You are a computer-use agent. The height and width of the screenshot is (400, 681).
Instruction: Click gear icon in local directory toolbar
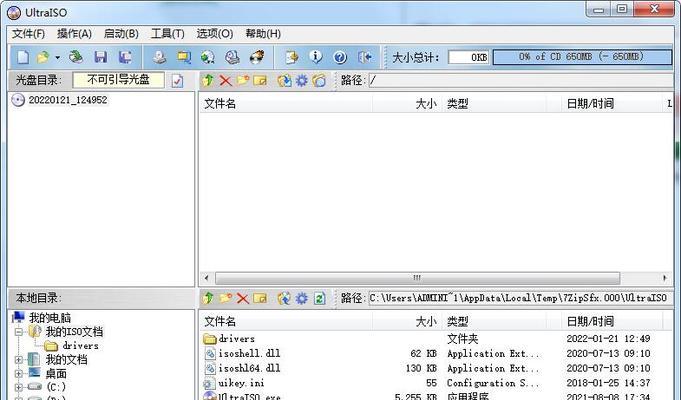click(301, 298)
